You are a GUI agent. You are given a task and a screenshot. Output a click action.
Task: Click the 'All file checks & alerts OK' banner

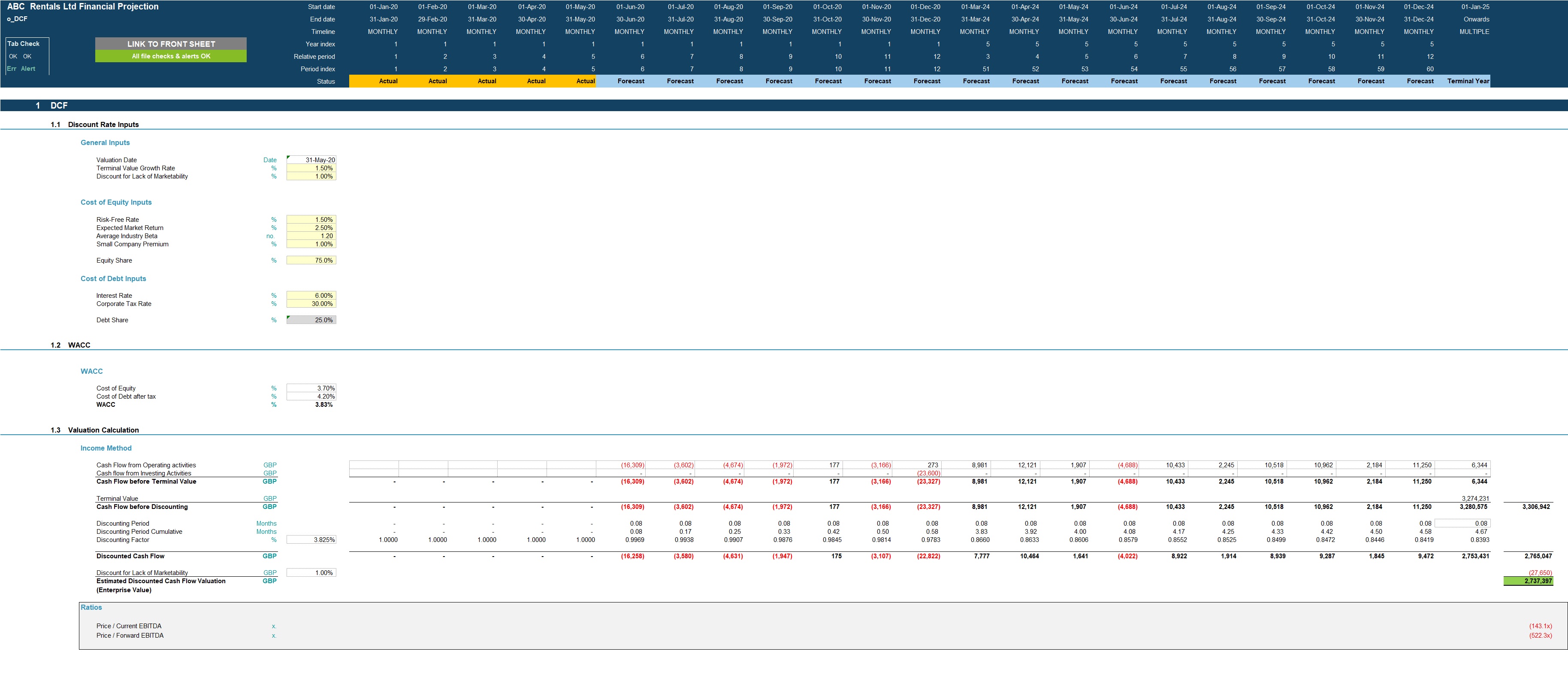click(170, 56)
